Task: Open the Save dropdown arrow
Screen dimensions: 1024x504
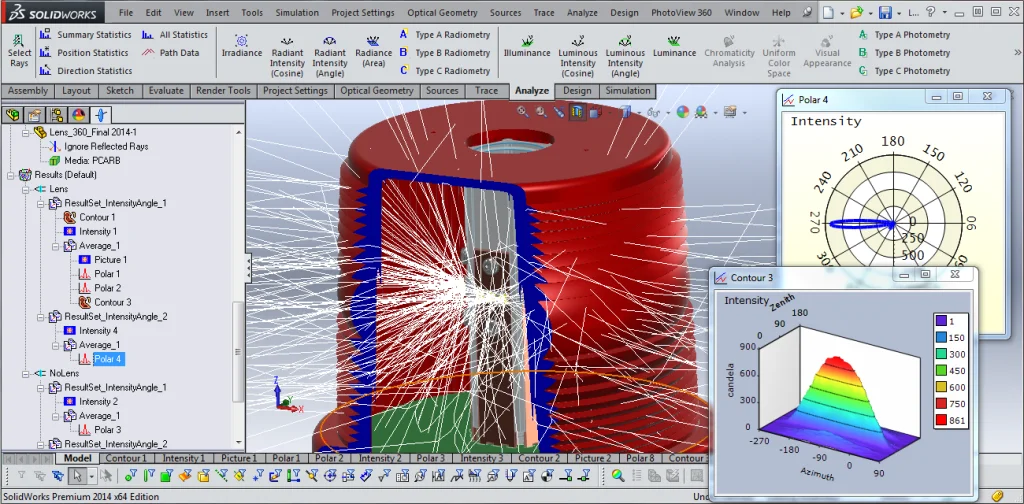Action: pyautogui.click(x=899, y=13)
